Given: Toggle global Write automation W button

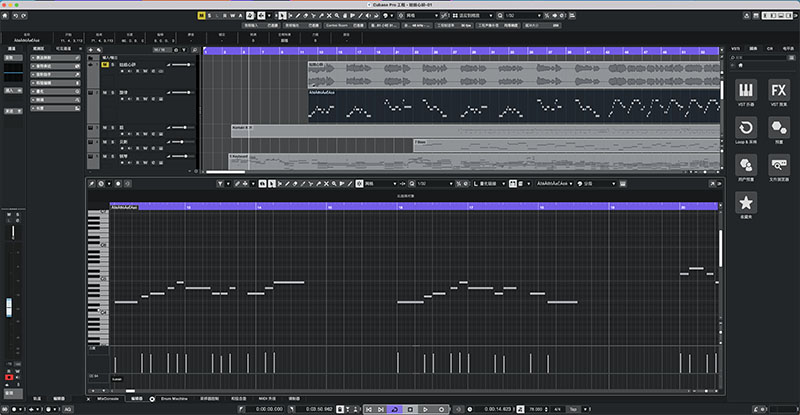Looking at the screenshot, I should tap(233, 16).
